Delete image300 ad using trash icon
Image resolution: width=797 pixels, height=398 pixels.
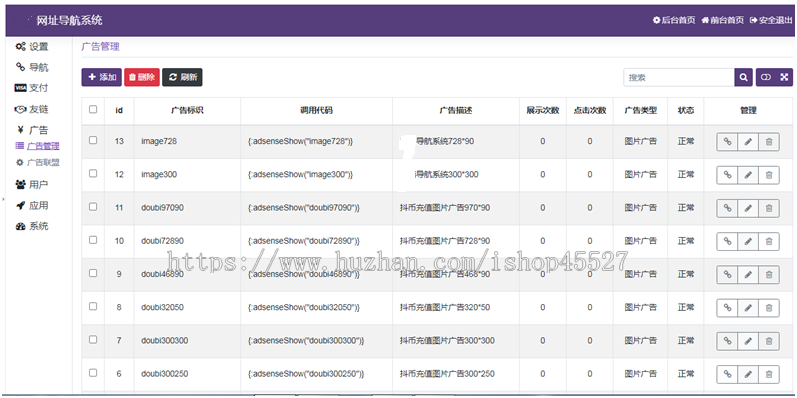(x=769, y=175)
